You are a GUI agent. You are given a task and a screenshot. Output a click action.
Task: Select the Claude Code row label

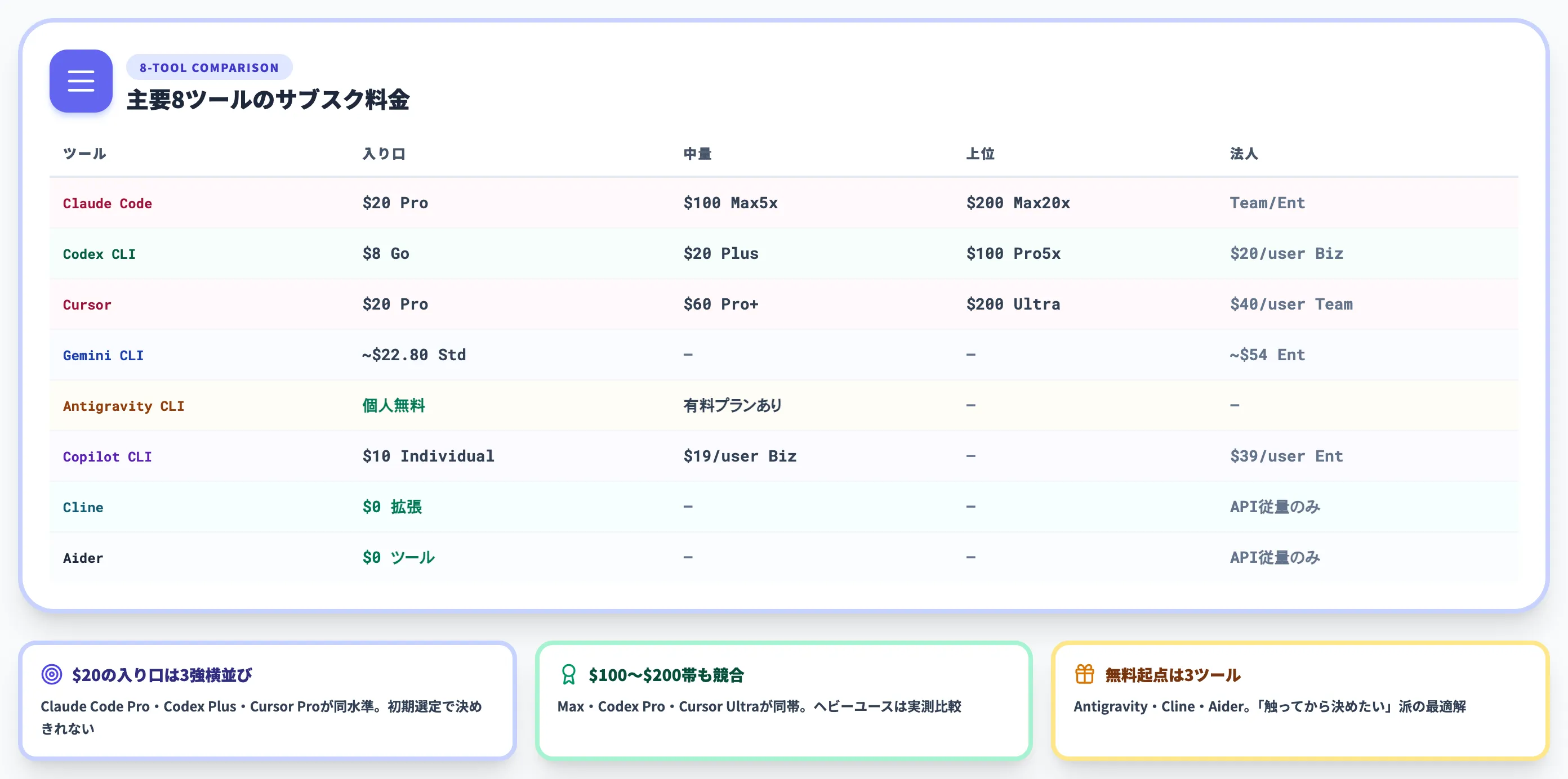(107, 204)
